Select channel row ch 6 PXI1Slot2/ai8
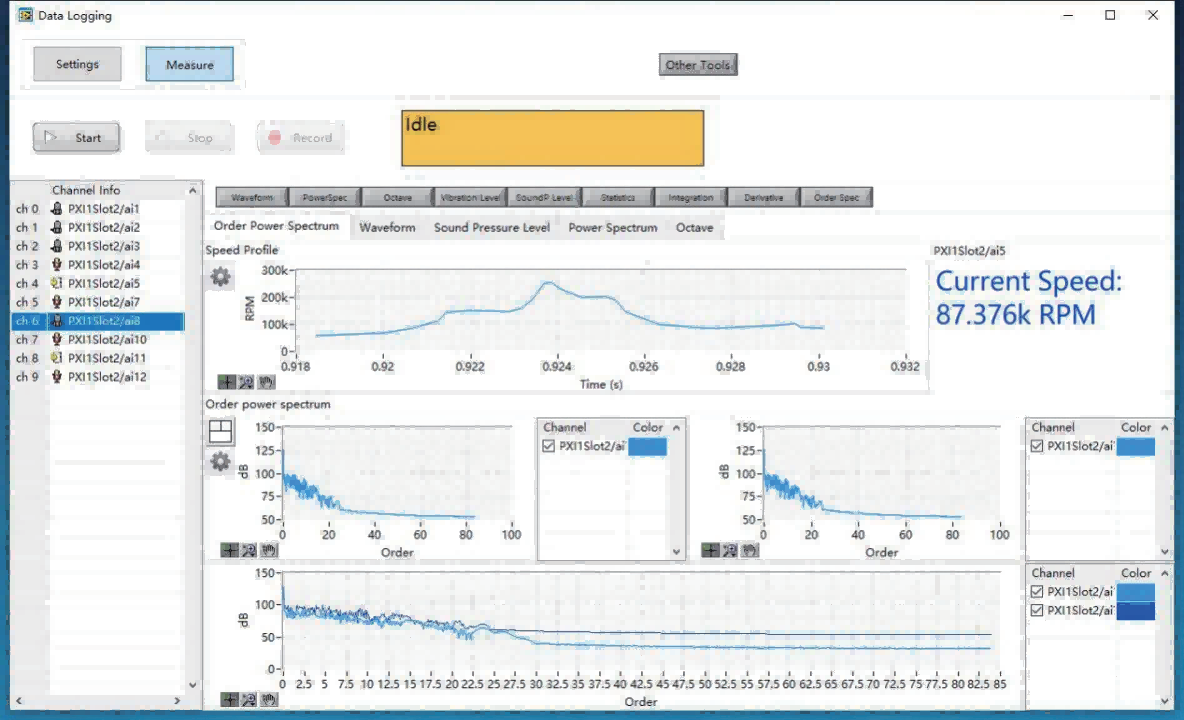The width and height of the screenshot is (1184, 720). click(97, 321)
